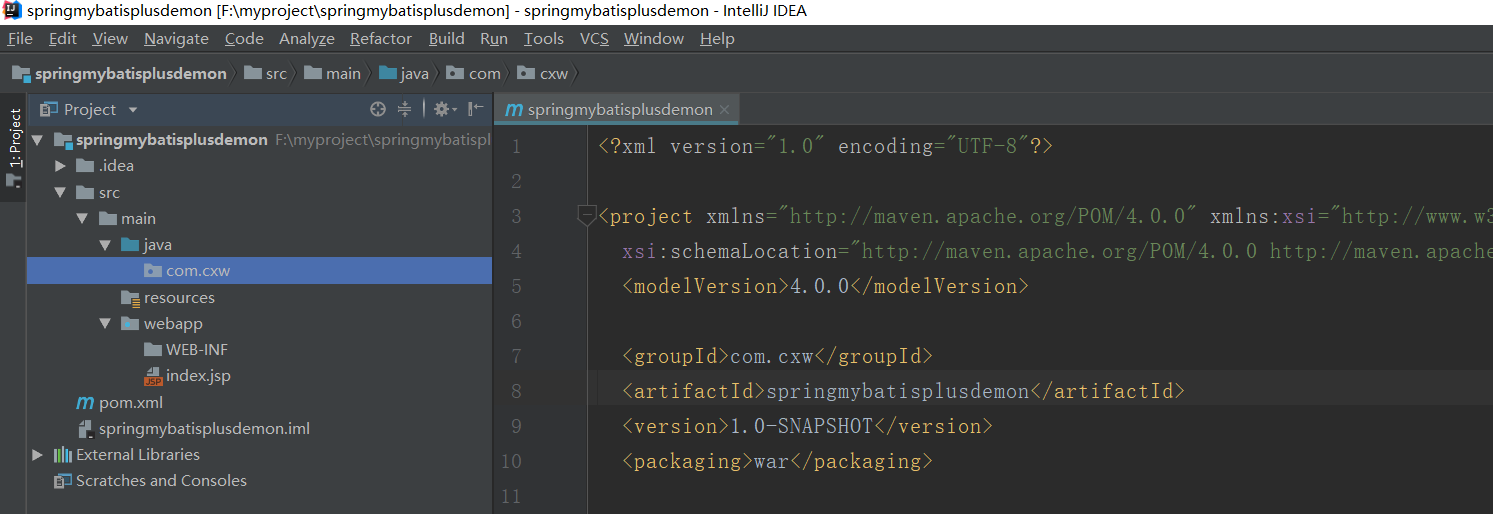
Task: Open the Refactor menu
Action: pyautogui.click(x=381, y=38)
